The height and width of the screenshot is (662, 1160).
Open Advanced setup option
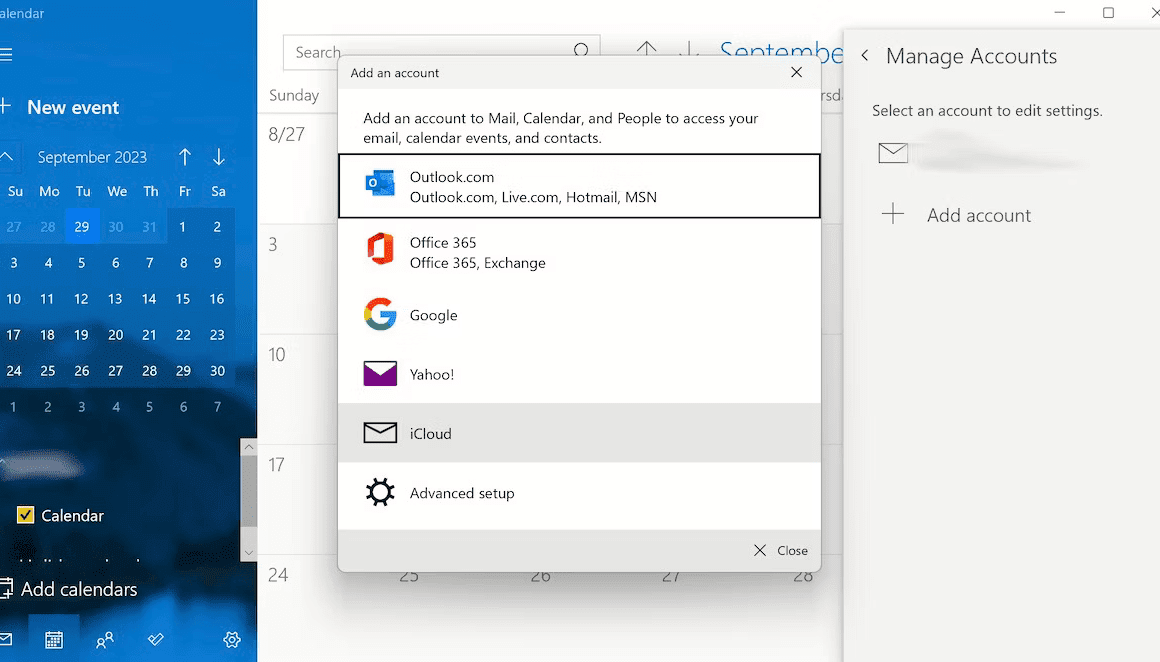click(x=579, y=493)
